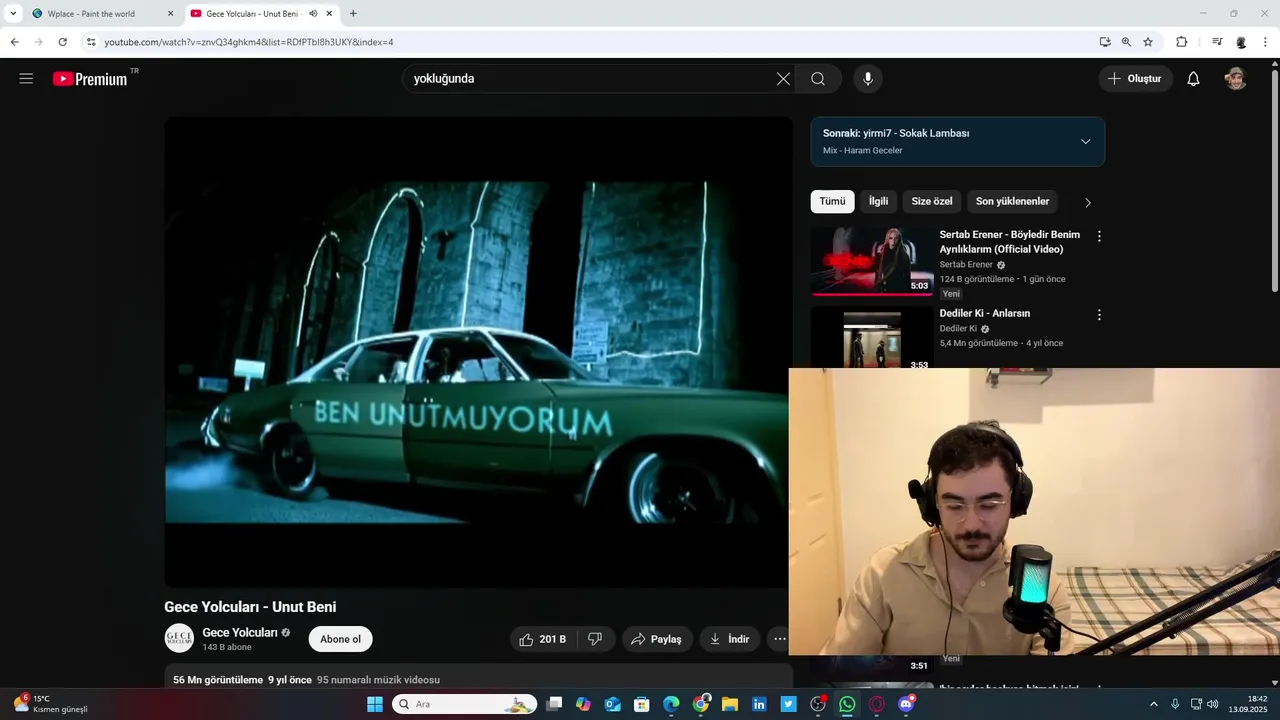Show more filter chips with right arrow

[x=1088, y=202]
